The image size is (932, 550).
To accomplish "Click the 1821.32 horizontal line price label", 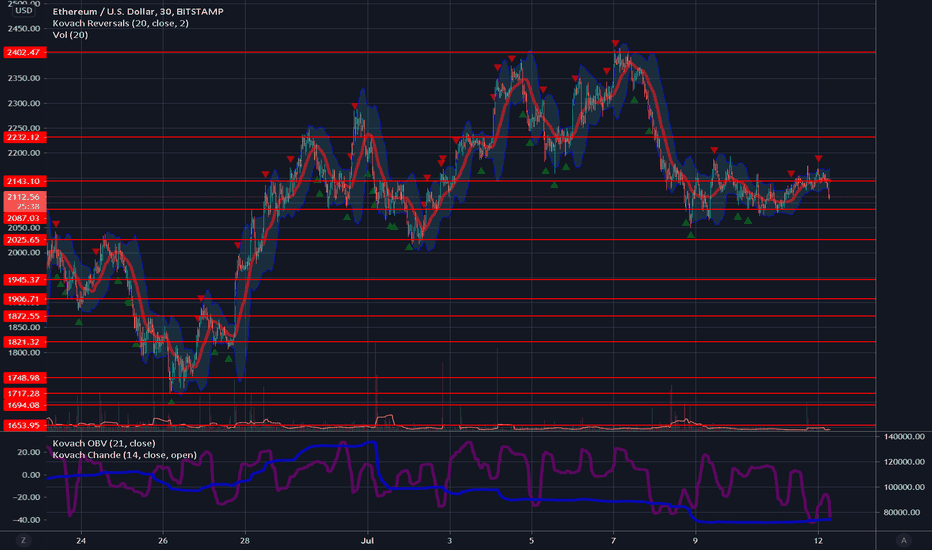I will (x=24, y=342).
